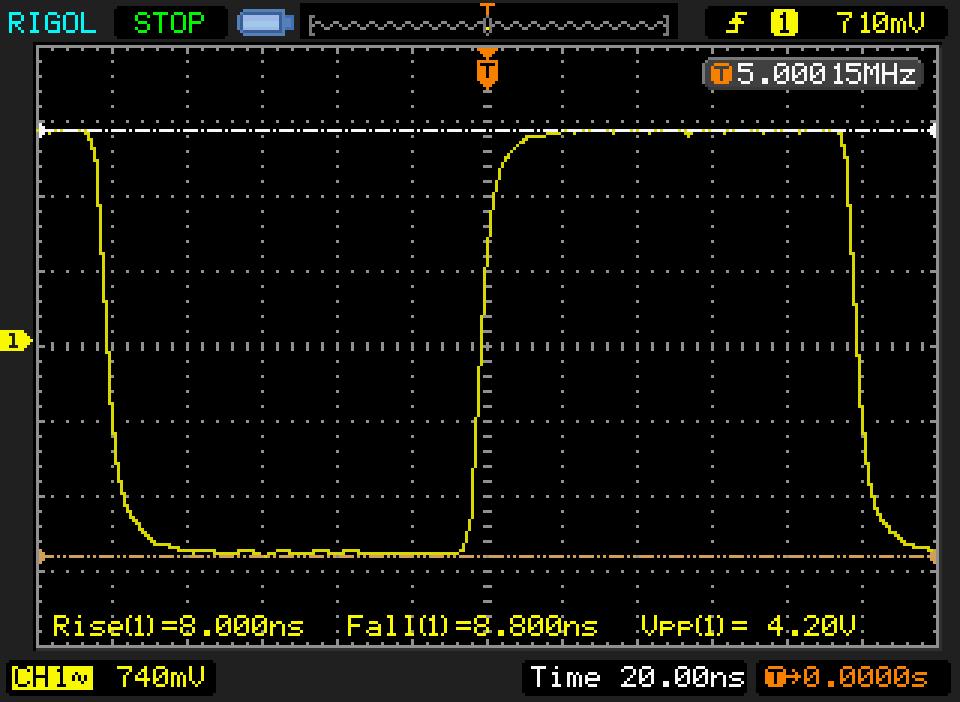Screen dimensions: 960x702
Task: Click the 740mV vertical scale value
Action: (x=160, y=678)
